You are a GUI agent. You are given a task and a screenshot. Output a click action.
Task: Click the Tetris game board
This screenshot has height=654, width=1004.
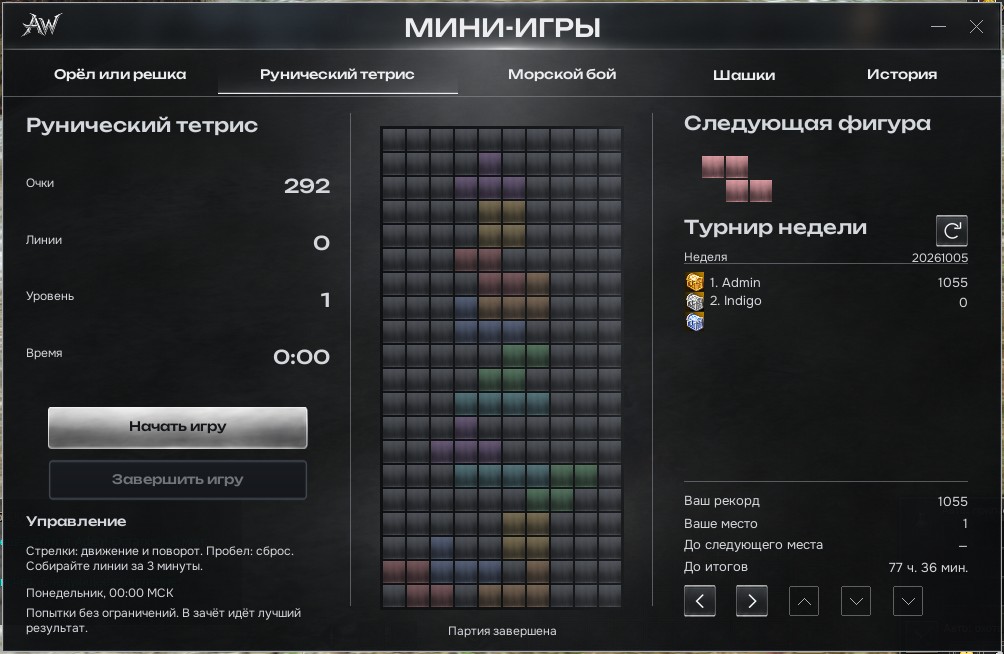click(x=501, y=367)
